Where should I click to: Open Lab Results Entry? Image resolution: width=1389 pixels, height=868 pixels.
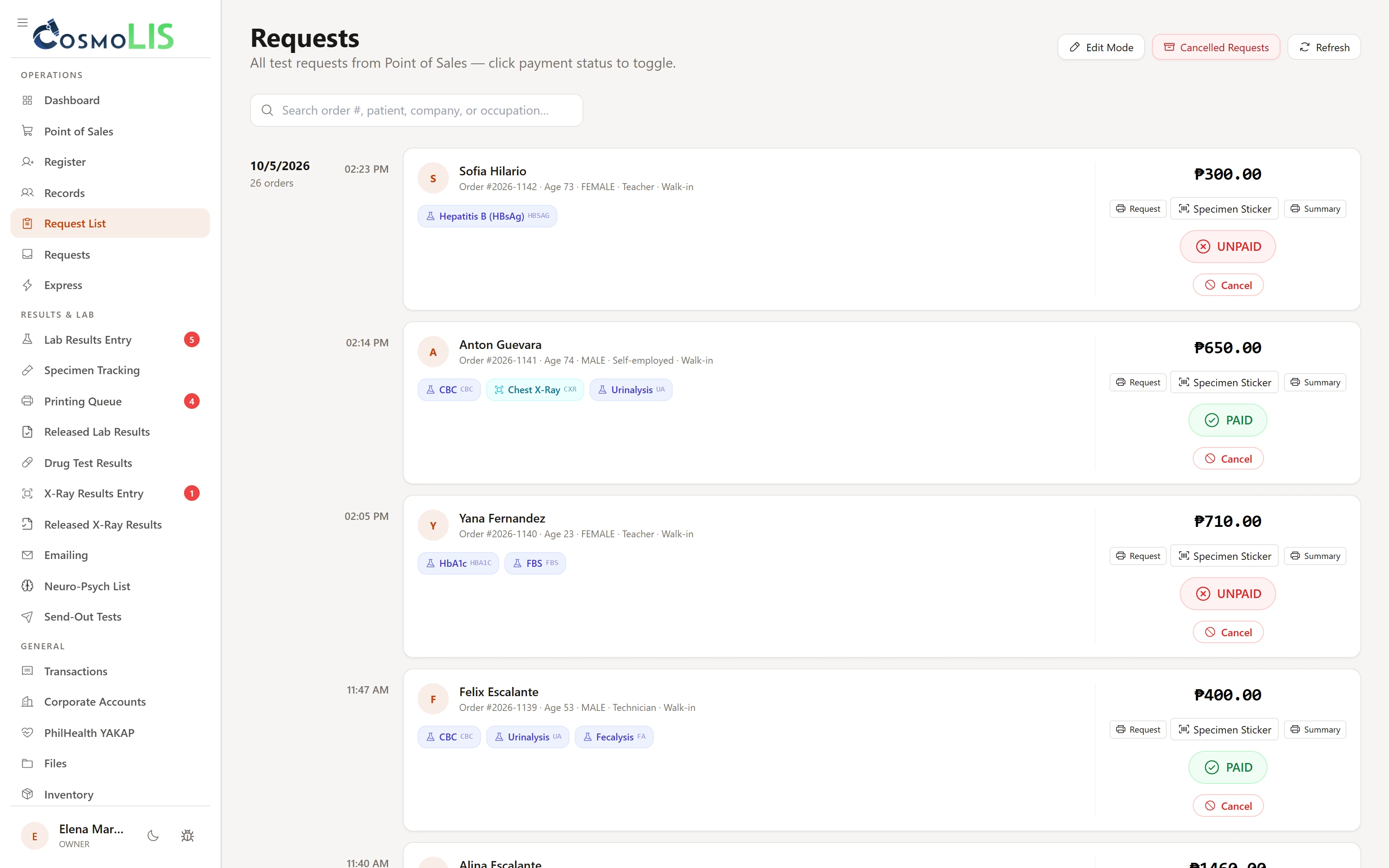[x=110, y=339]
